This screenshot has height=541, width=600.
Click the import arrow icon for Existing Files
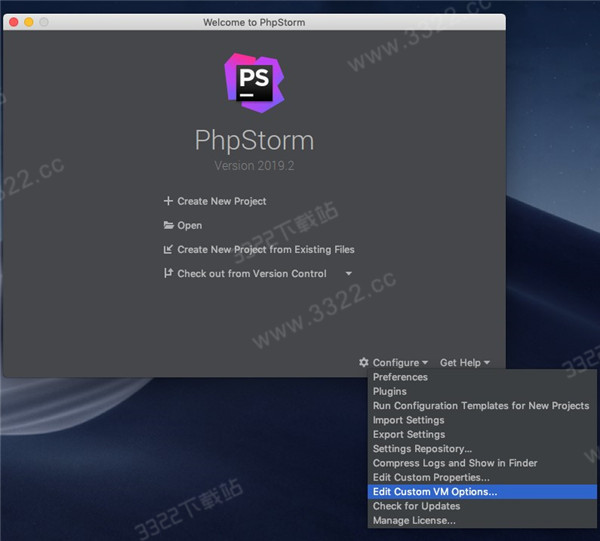[x=168, y=249]
